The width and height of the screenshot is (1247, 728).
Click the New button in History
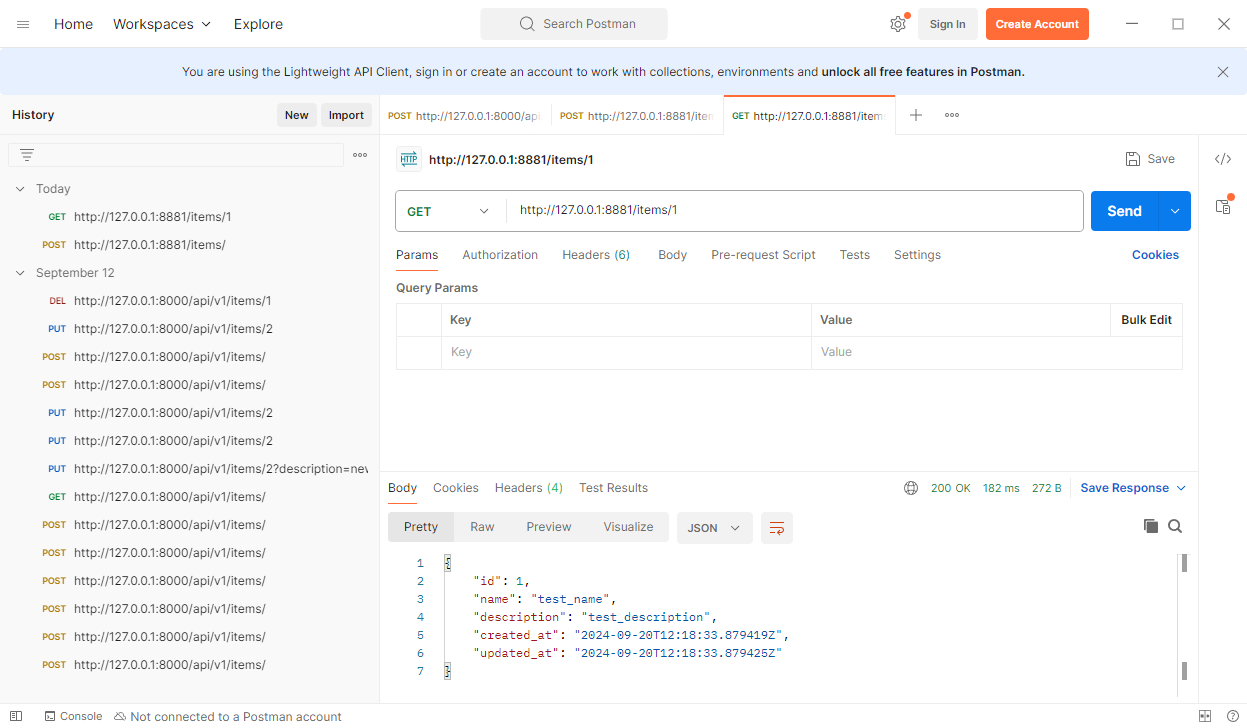click(x=296, y=115)
